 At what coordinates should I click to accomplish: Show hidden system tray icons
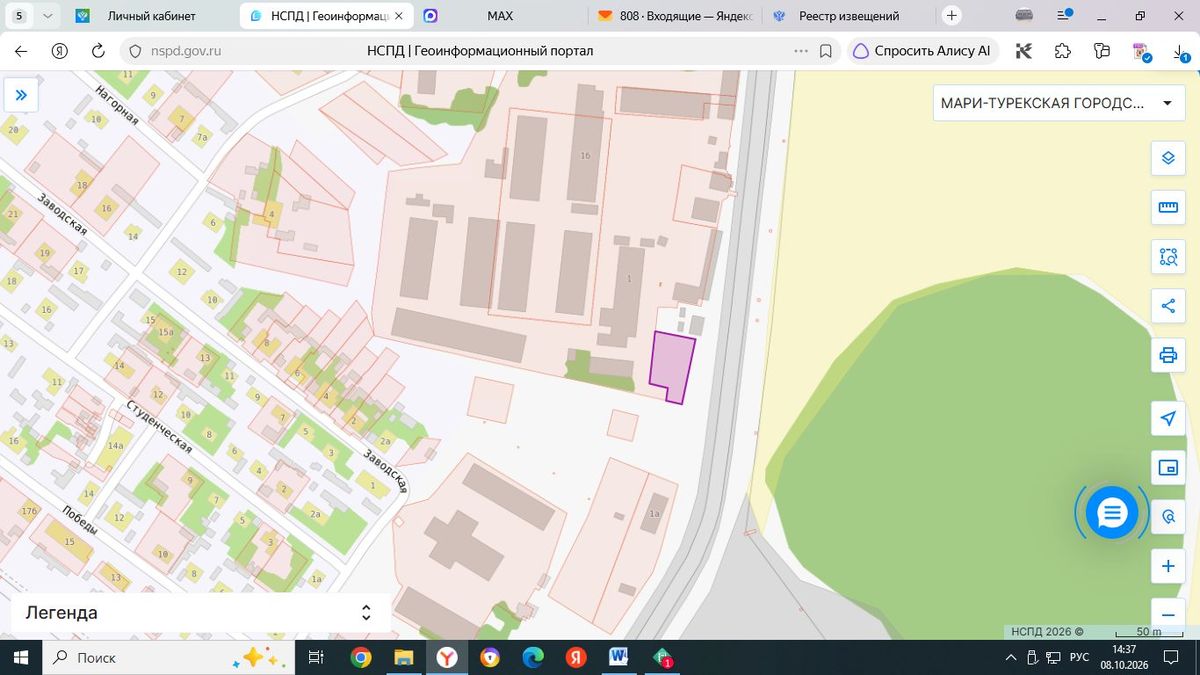pos(1011,657)
